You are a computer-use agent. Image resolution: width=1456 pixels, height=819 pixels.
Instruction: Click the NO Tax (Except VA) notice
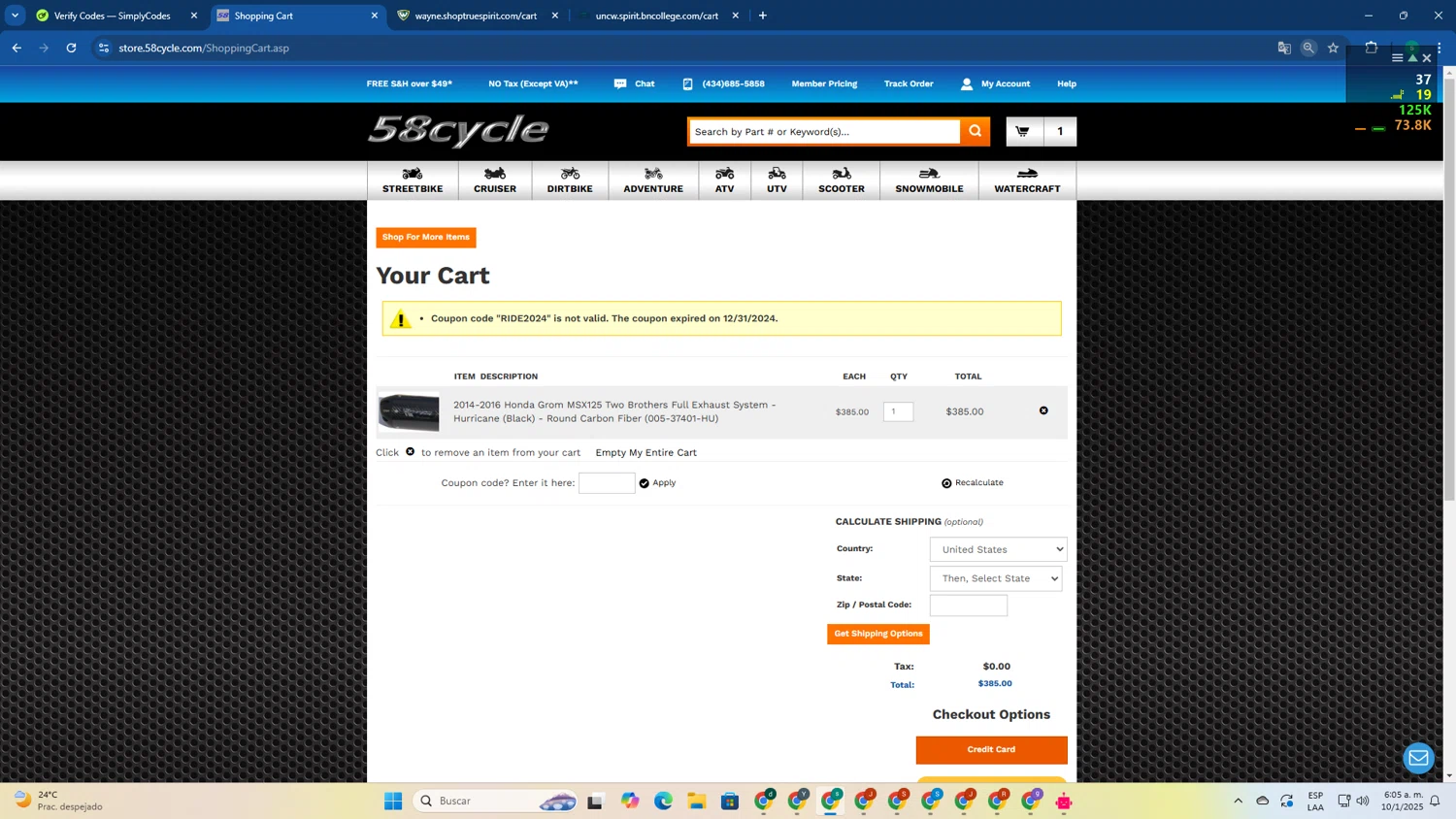(x=533, y=83)
